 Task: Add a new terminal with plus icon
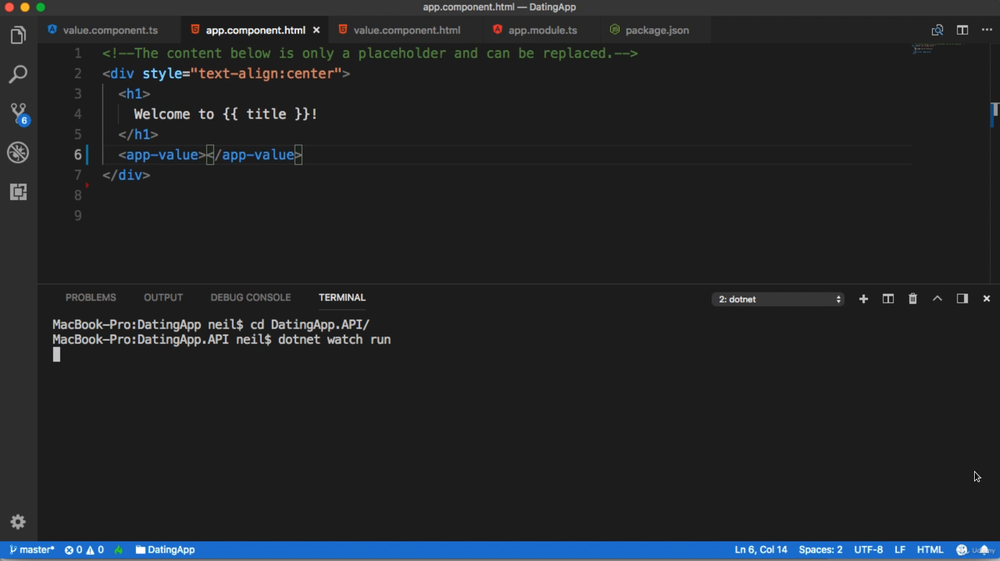(863, 299)
